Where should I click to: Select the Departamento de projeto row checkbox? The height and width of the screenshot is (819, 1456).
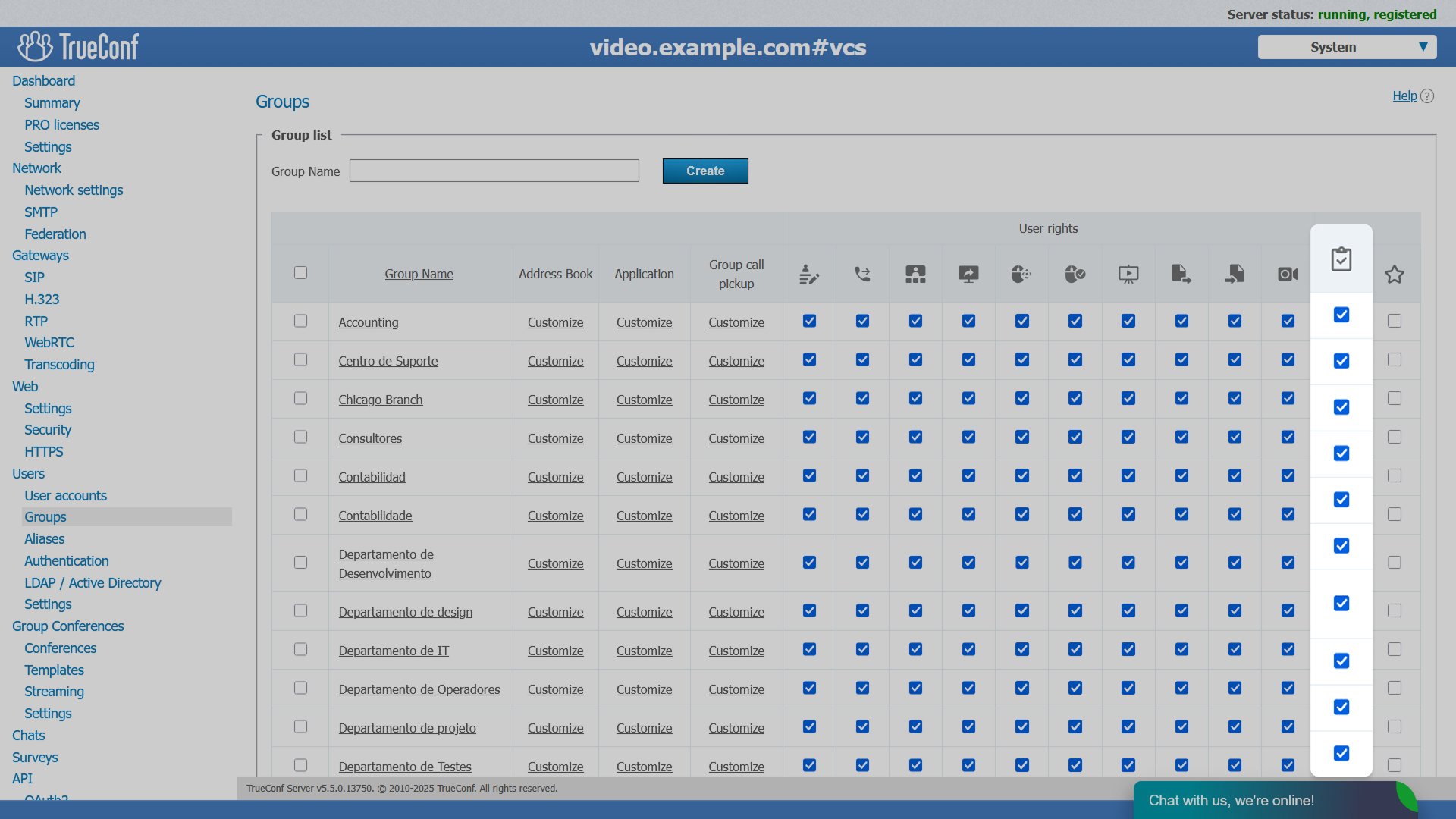[300, 726]
